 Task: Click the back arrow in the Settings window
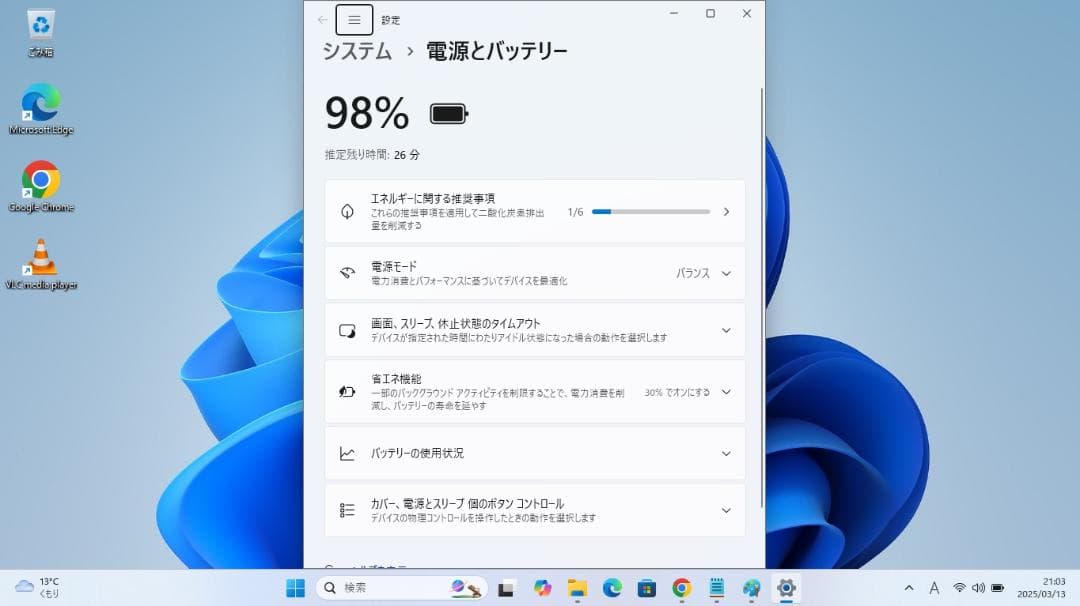click(x=321, y=19)
